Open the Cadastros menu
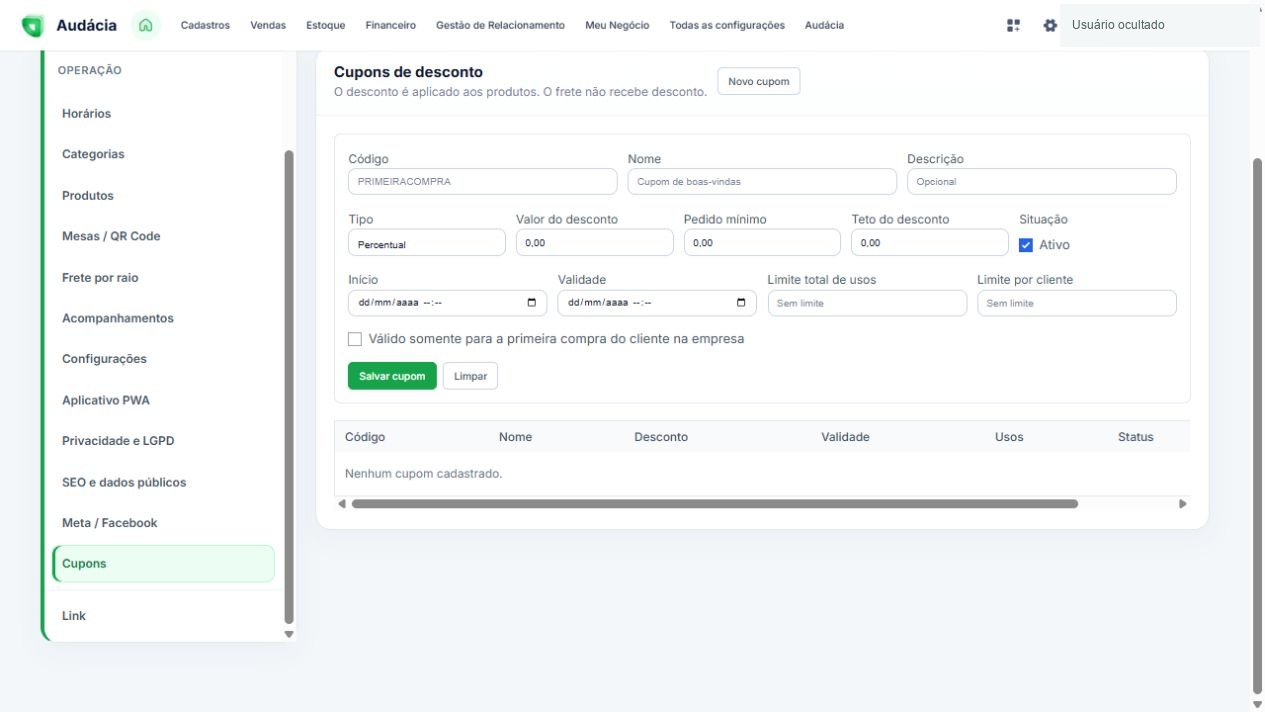 point(205,25)
